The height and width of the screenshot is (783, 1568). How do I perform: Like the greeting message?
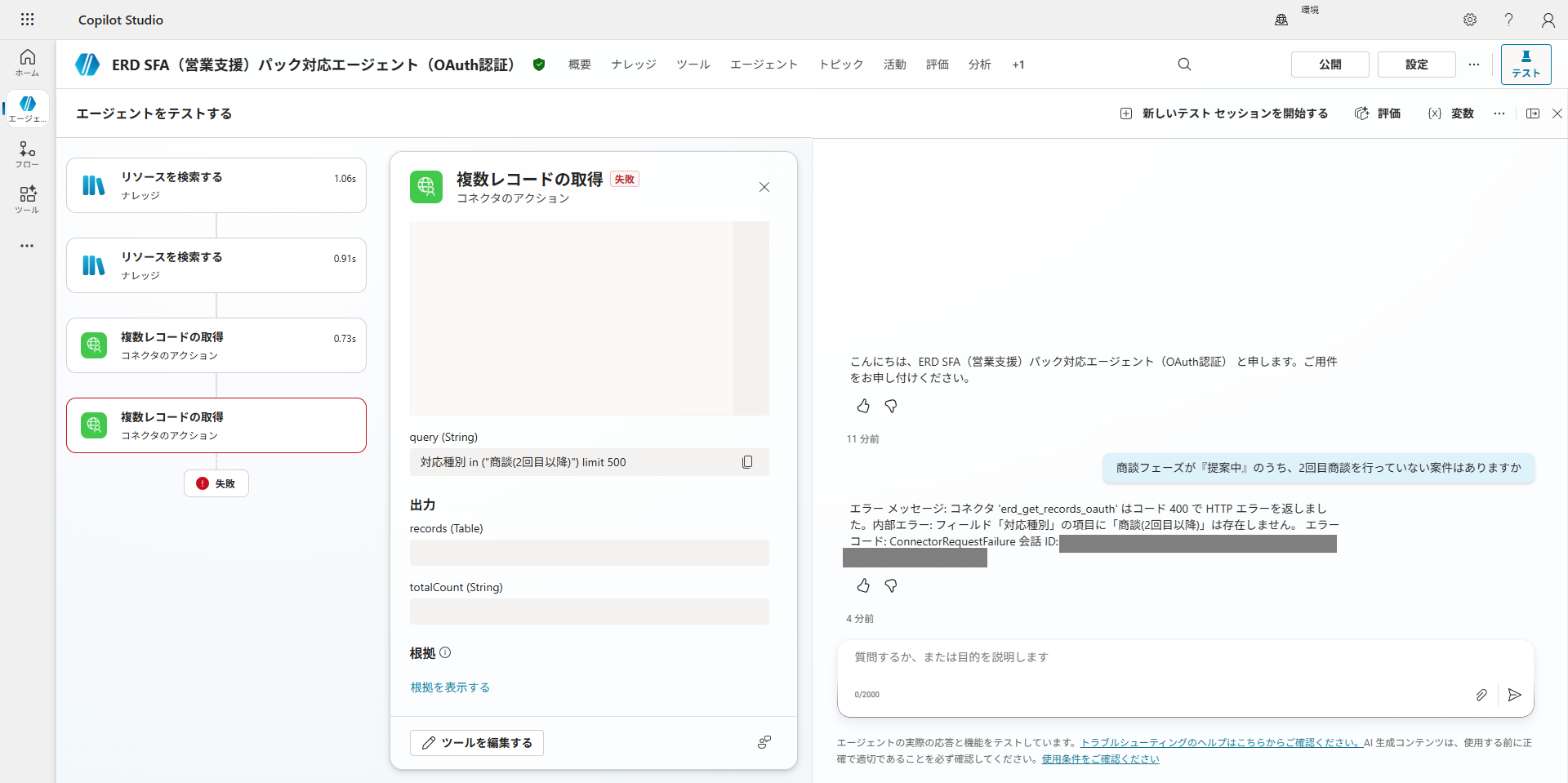(x=863, y=406)
